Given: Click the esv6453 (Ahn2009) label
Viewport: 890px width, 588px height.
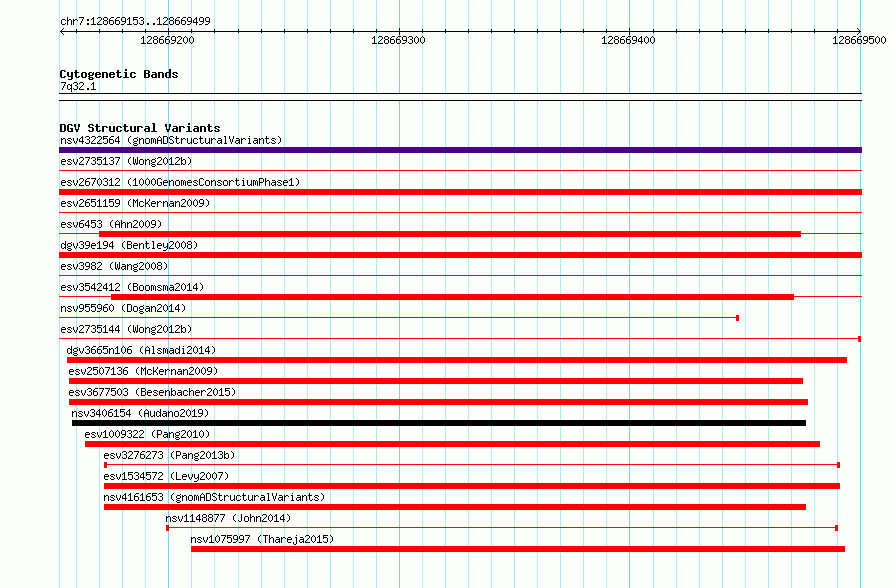Looking at the screenshot, I should tap(111, 224).
